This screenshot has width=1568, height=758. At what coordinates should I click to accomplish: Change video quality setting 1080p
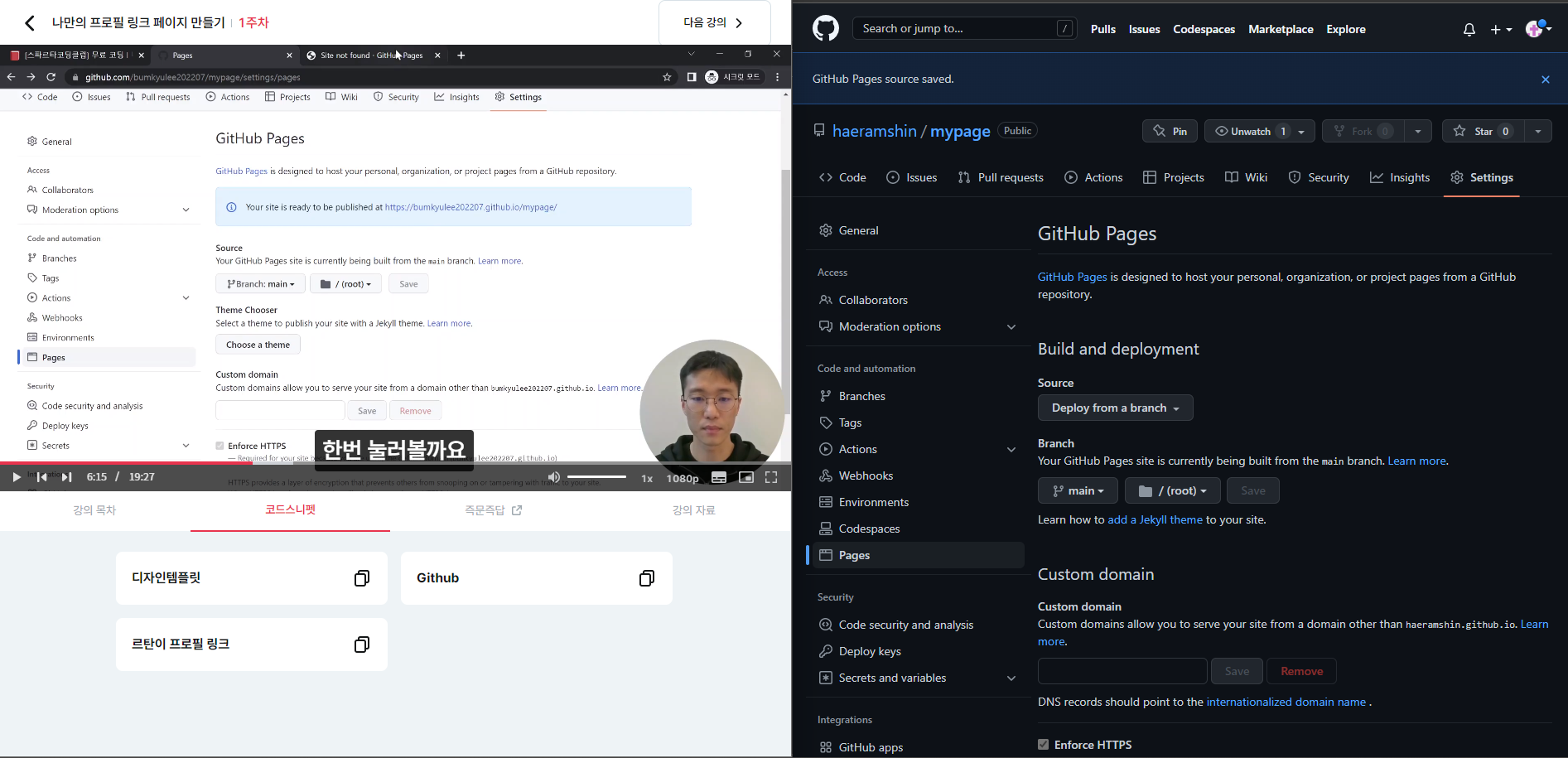tap(682, 478)
